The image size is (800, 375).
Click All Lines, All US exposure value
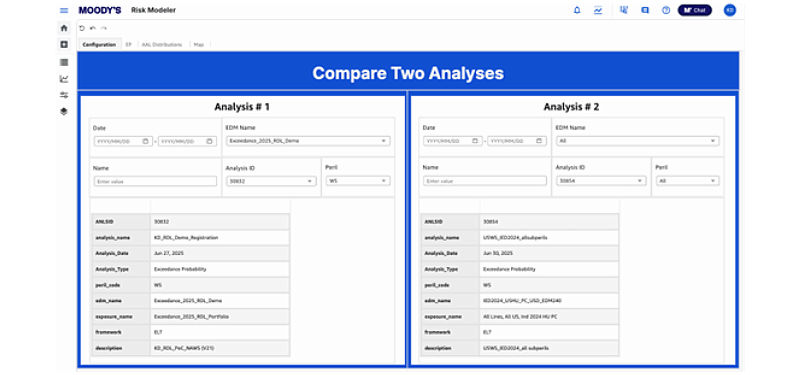click(520, 317)
